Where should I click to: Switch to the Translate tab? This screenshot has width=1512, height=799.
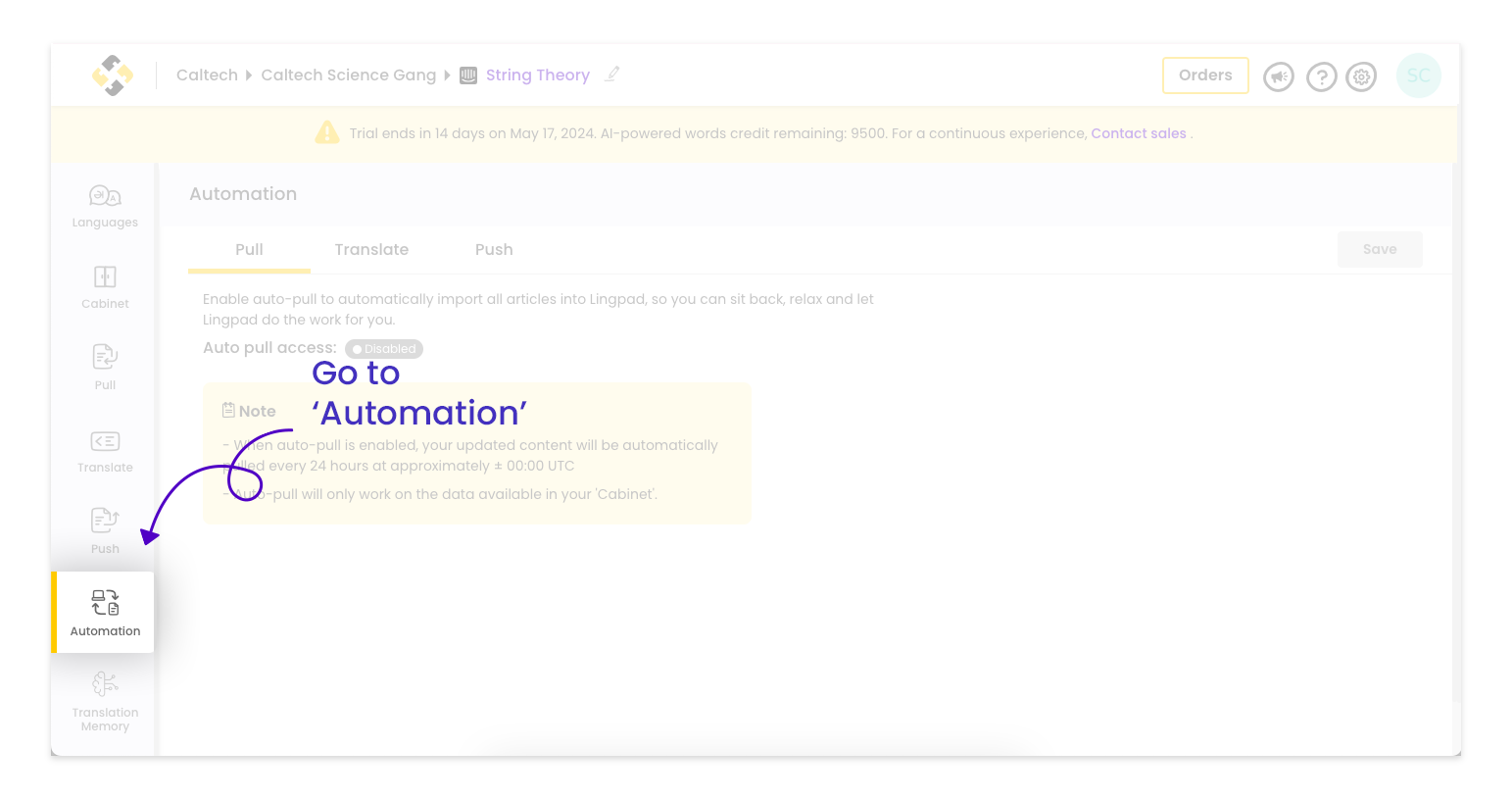point(371,250)
